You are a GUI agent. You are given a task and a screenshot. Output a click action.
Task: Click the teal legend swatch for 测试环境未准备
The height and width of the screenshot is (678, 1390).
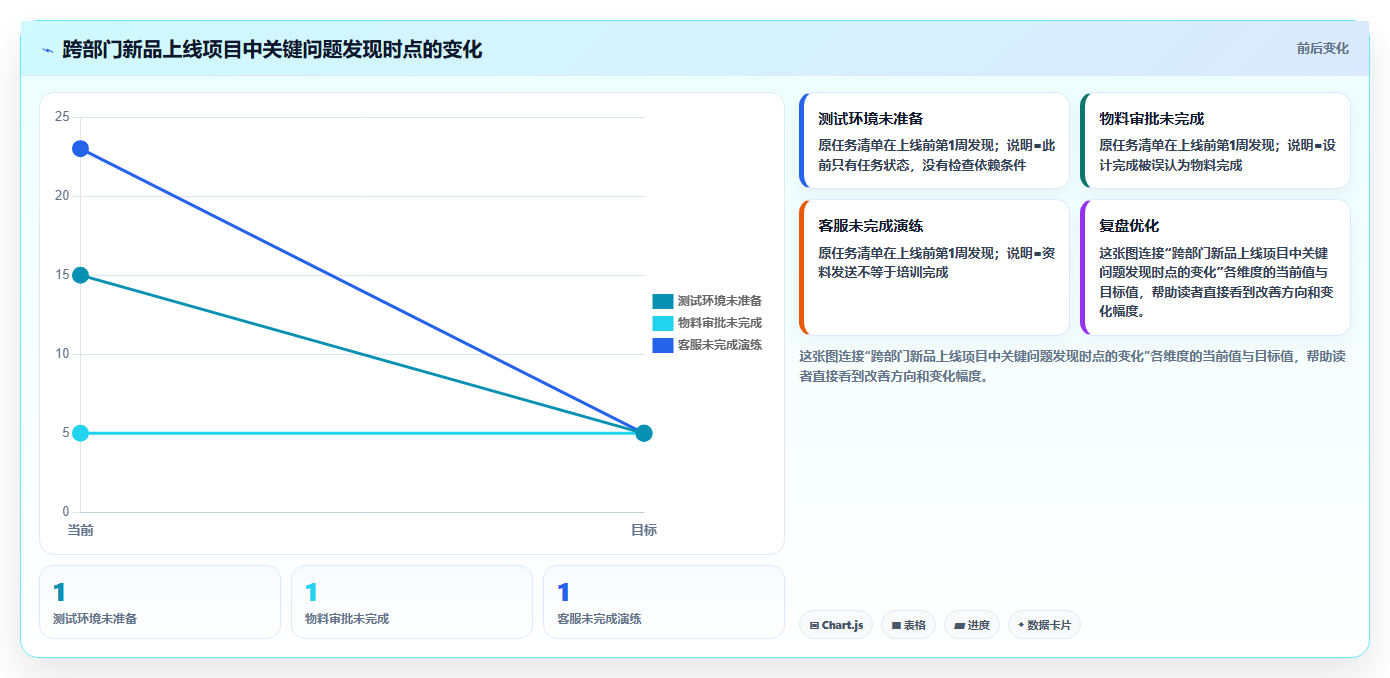pos(663,301)
